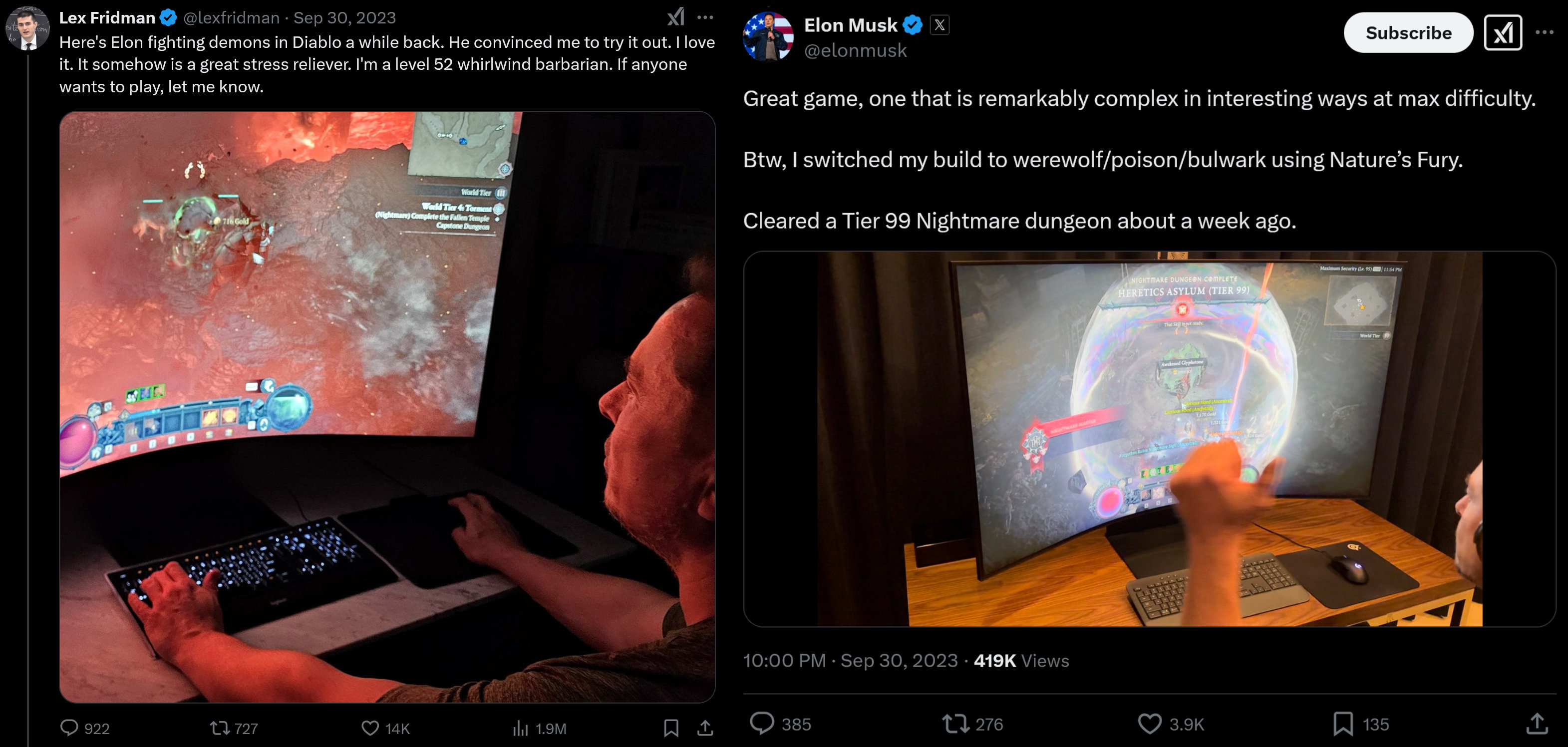Screen dimensions: 1568x747
Task: Open the more options menu on Lex's tweet
Action: tap(705, 17)
